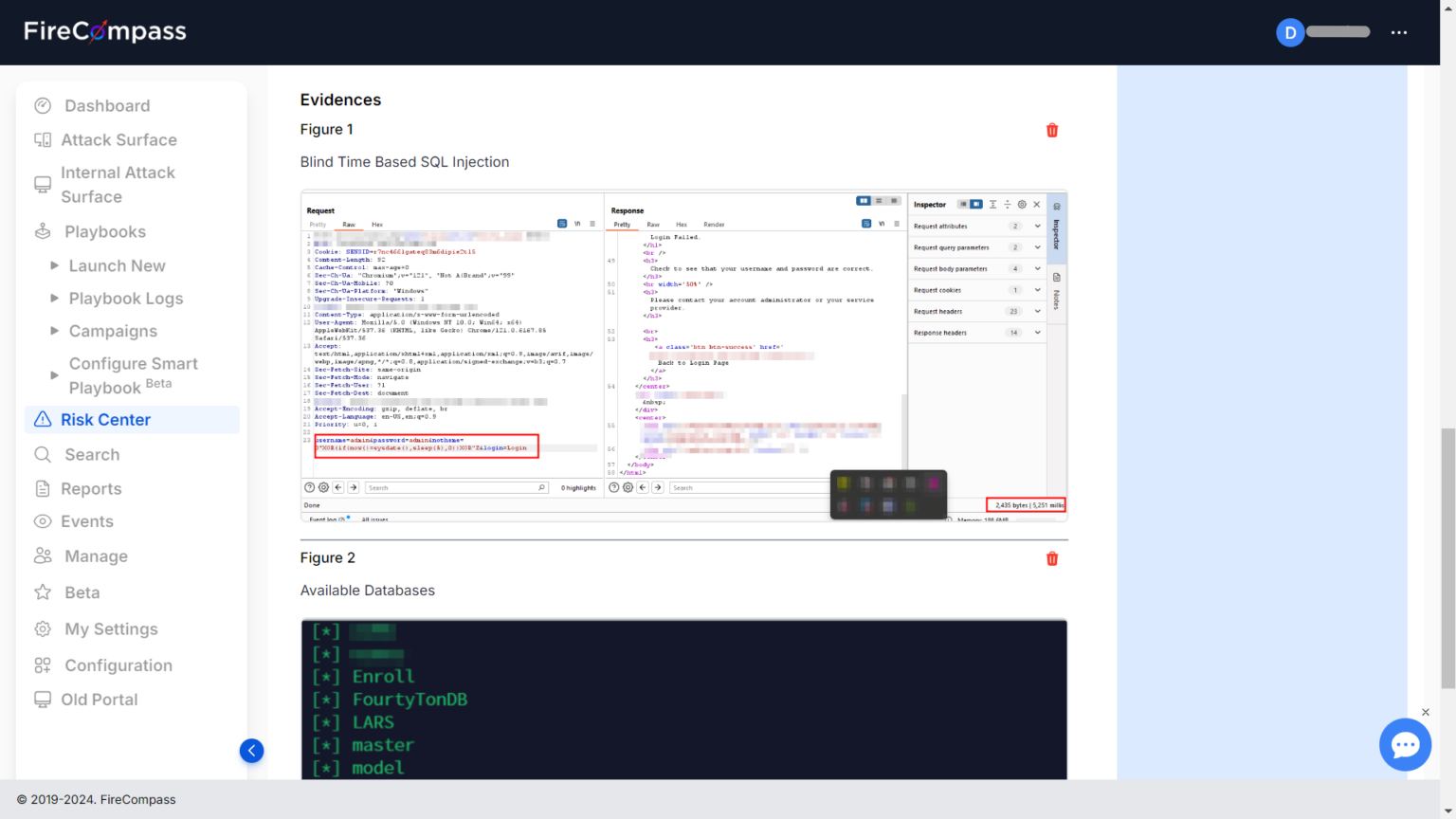The width and height of the screenshot is (1456, 819).
Task: Delete Figure 1 using its trash icon
Action: (1052, 130)
